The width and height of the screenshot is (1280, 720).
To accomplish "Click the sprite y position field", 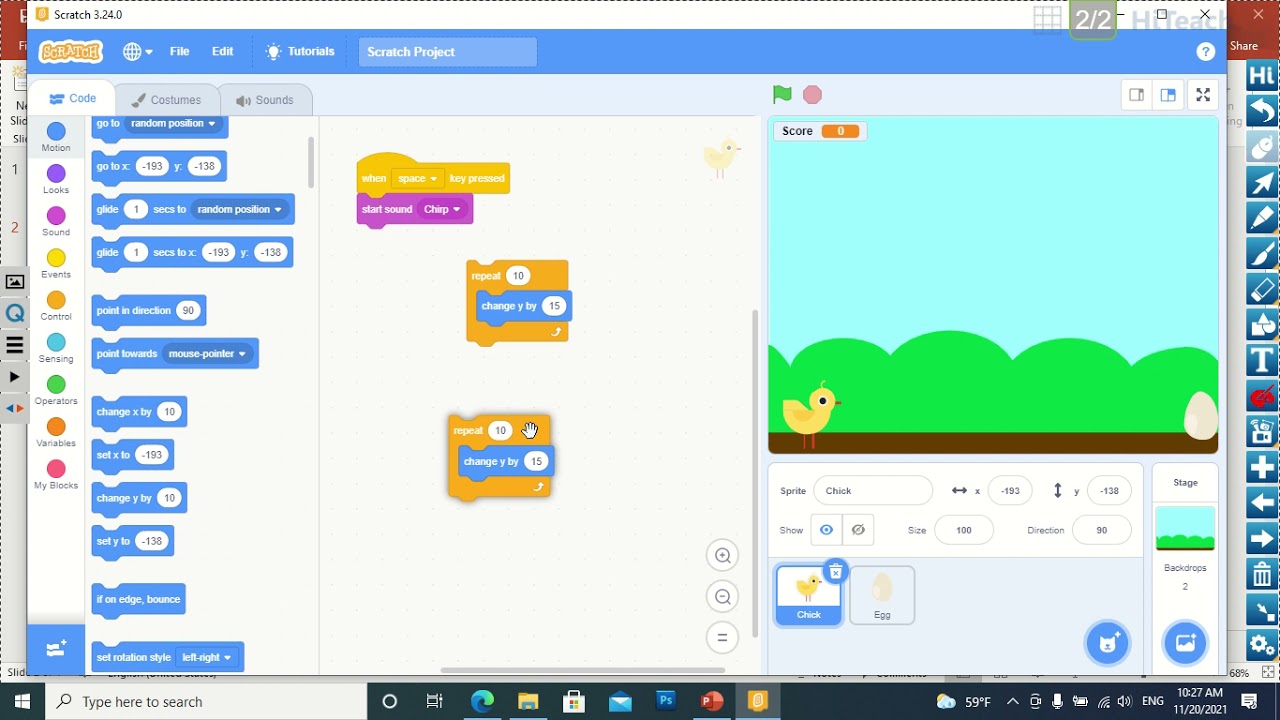I will click(x=1109, y=491).
